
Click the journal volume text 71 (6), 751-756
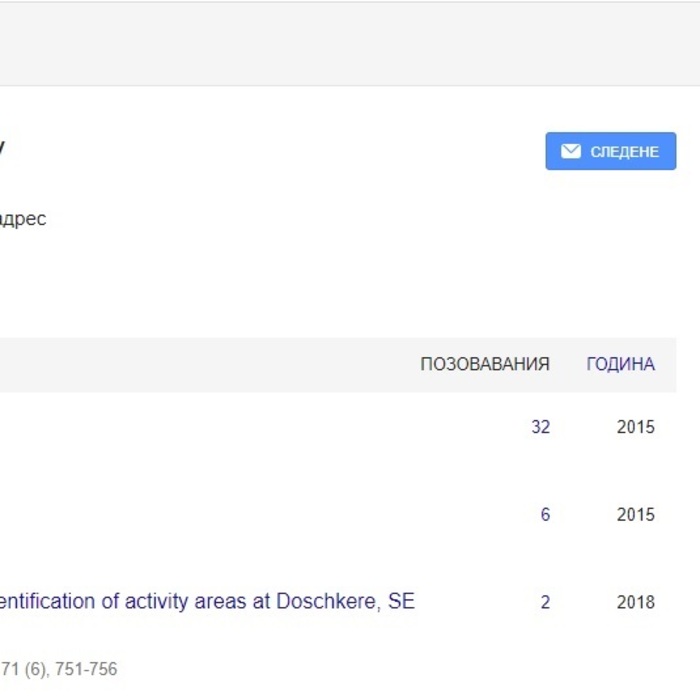point(58,669)
